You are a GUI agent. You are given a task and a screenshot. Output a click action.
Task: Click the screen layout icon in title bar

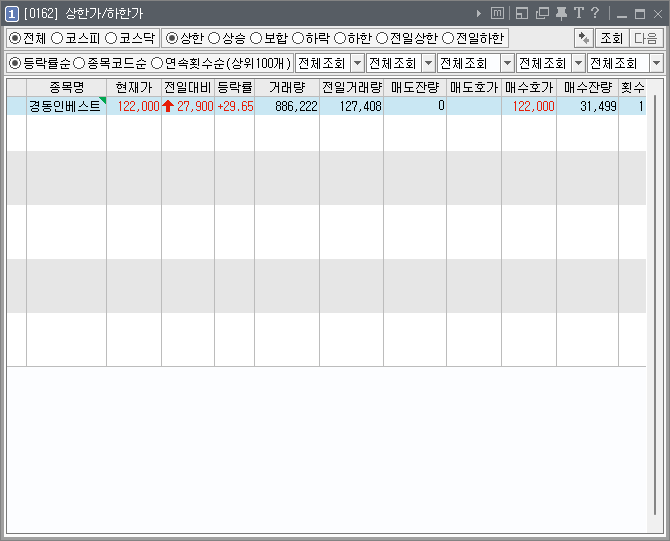(x=522, y=13)
